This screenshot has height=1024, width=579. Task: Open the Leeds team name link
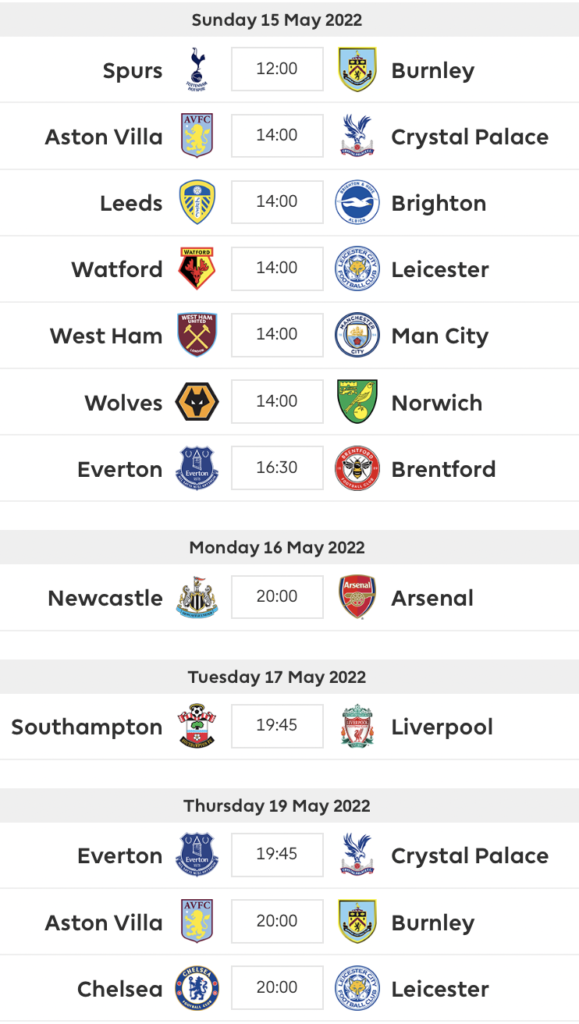(x=131, y=203)
